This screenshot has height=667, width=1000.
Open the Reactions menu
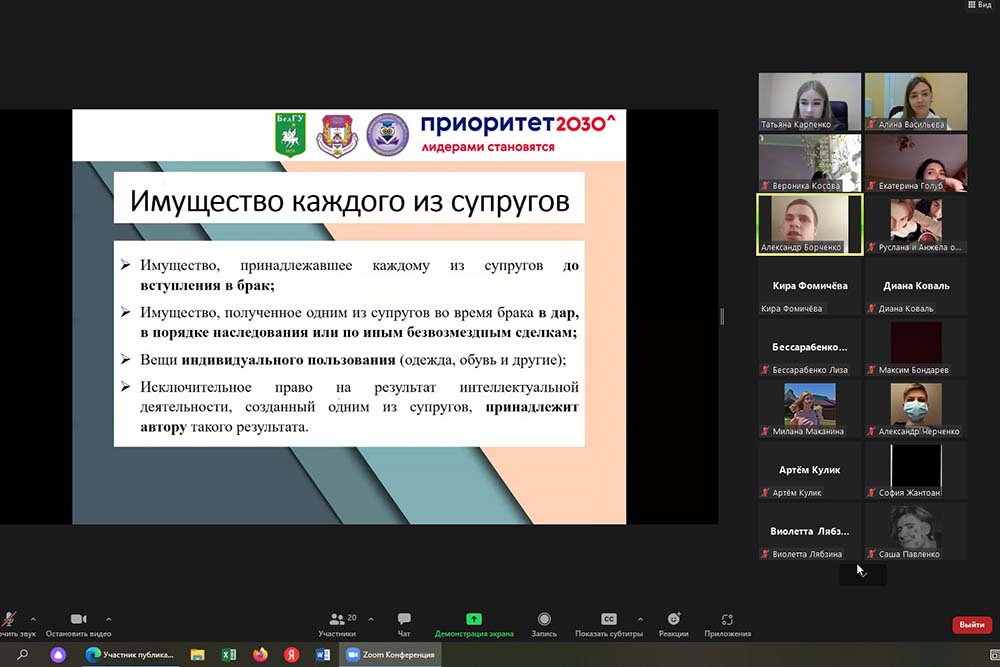[x=673, y=620]
